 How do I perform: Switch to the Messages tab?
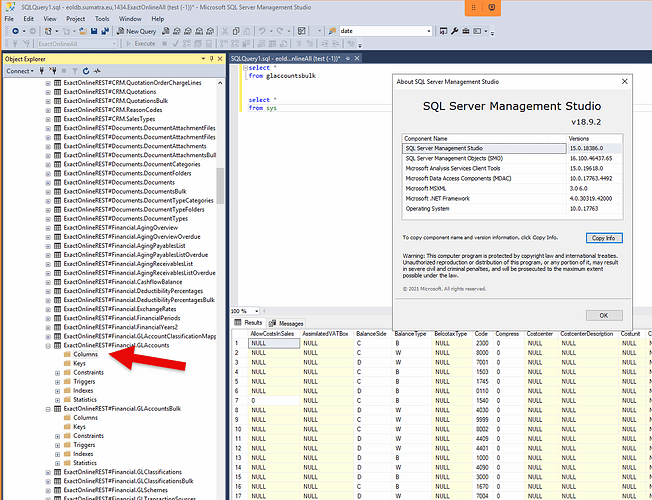click(x=286, y=323)
